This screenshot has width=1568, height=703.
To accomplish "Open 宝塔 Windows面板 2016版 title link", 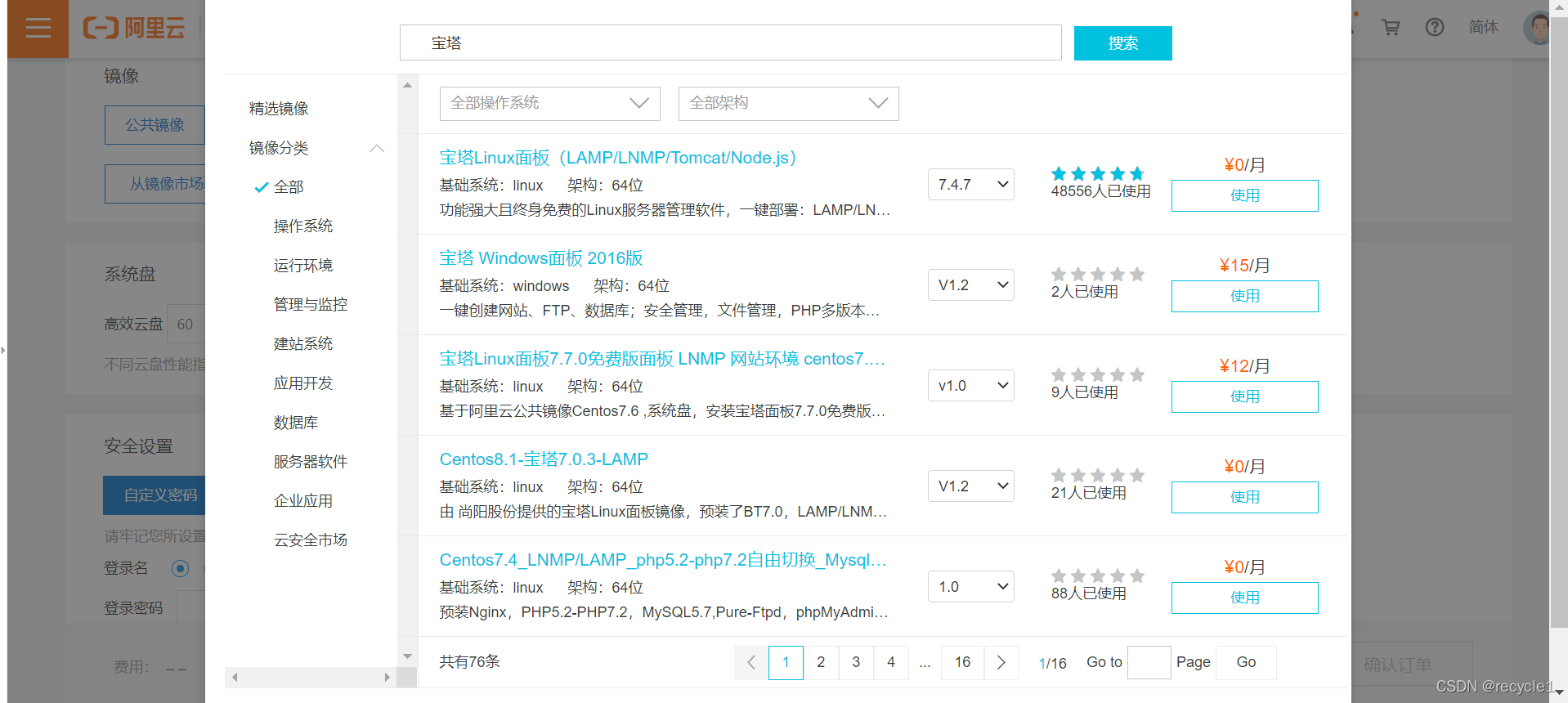I will tap(541, 258).
